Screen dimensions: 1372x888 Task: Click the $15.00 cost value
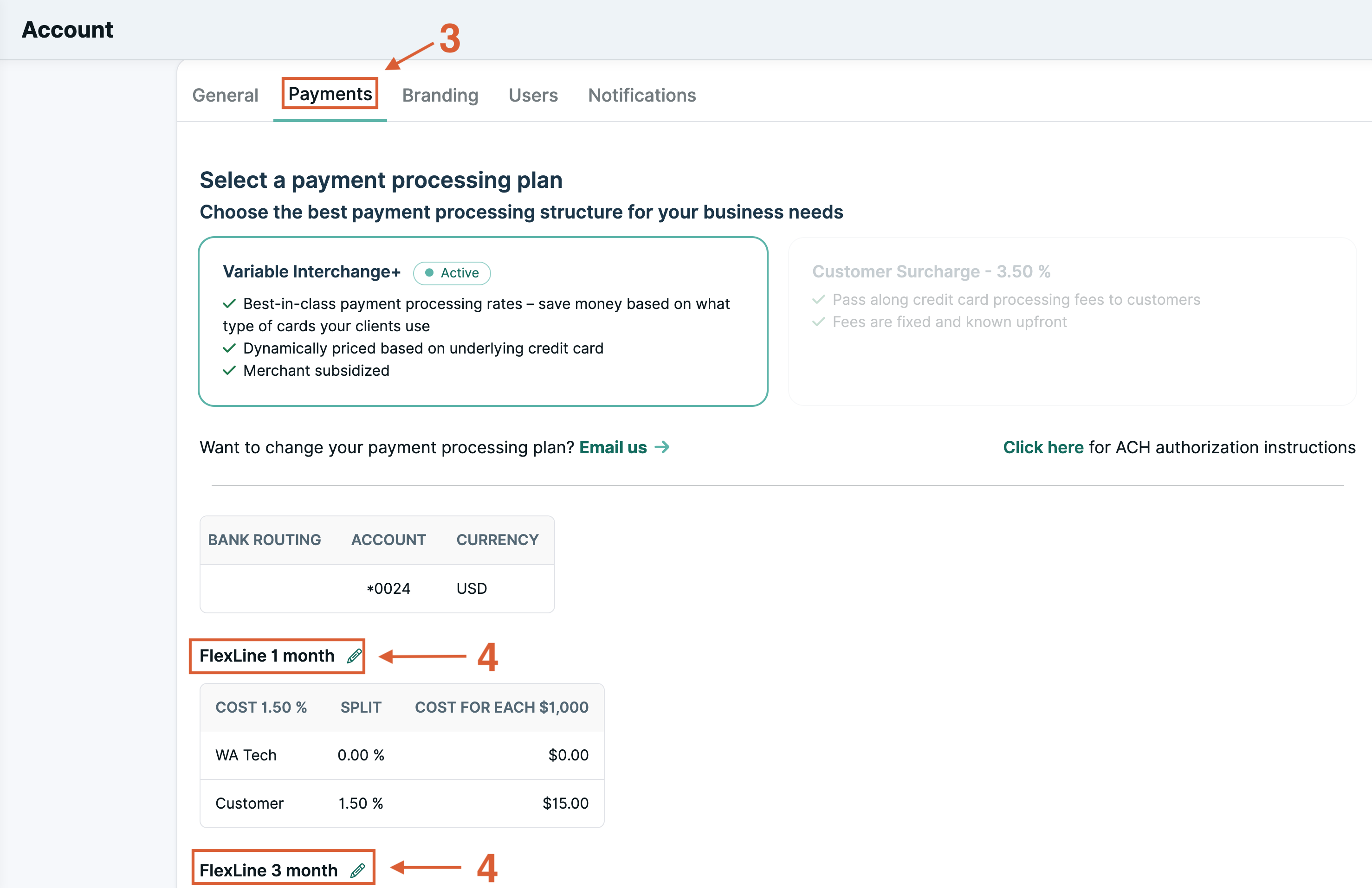pyautogui.click(x=565, y=803)
